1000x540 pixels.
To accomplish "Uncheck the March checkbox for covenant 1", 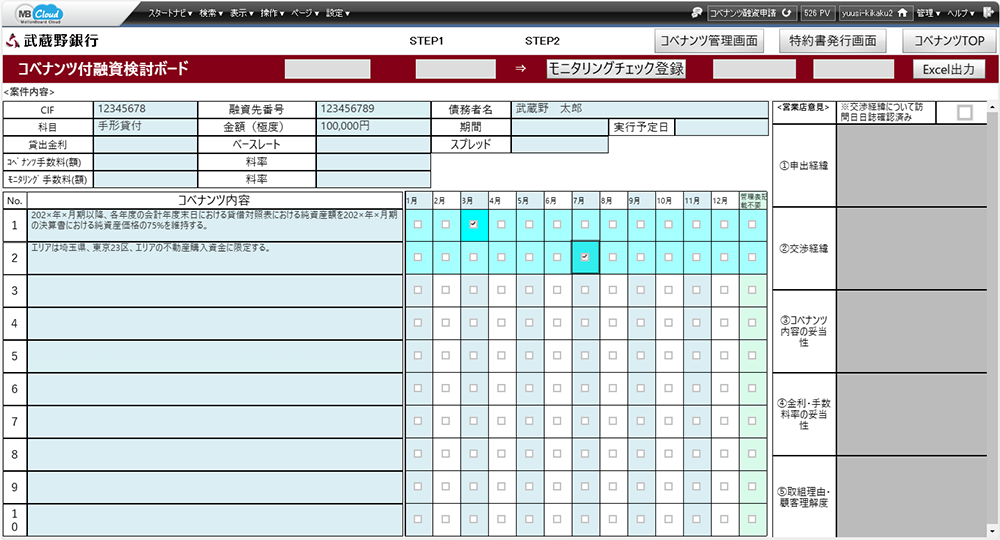I will point(473,225).
